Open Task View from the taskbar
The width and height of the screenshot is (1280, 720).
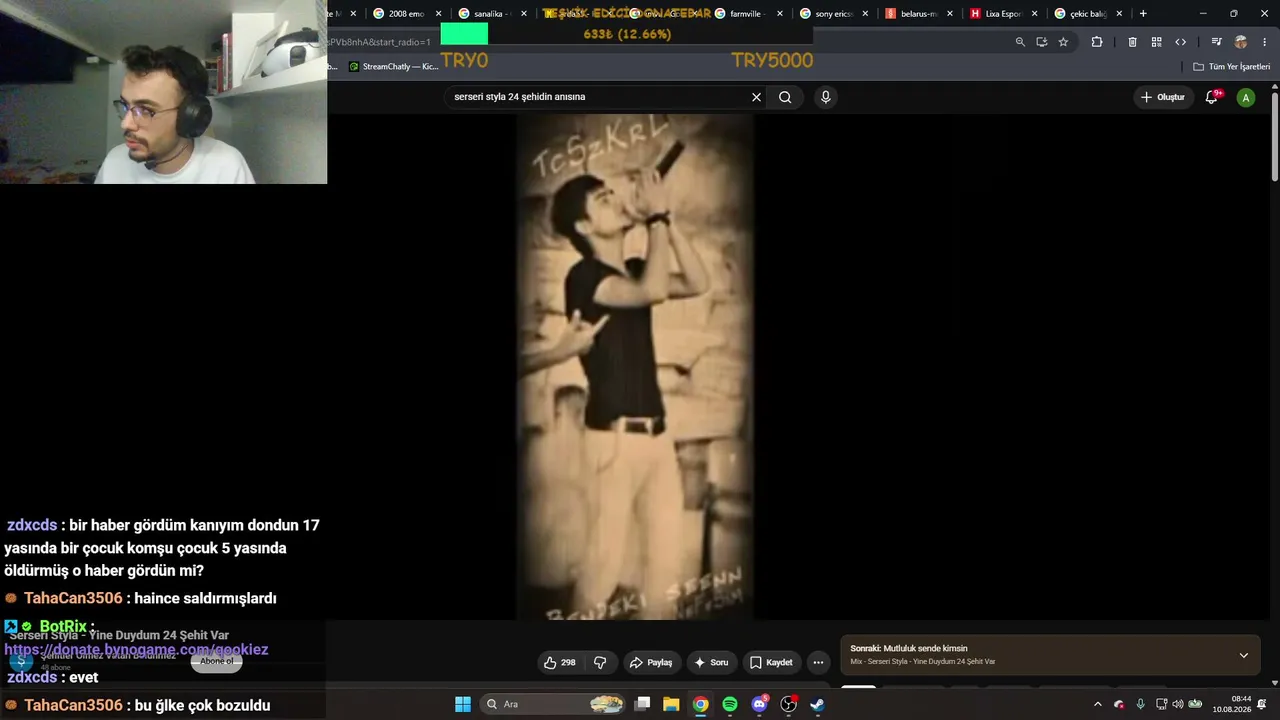pos(643,704)
